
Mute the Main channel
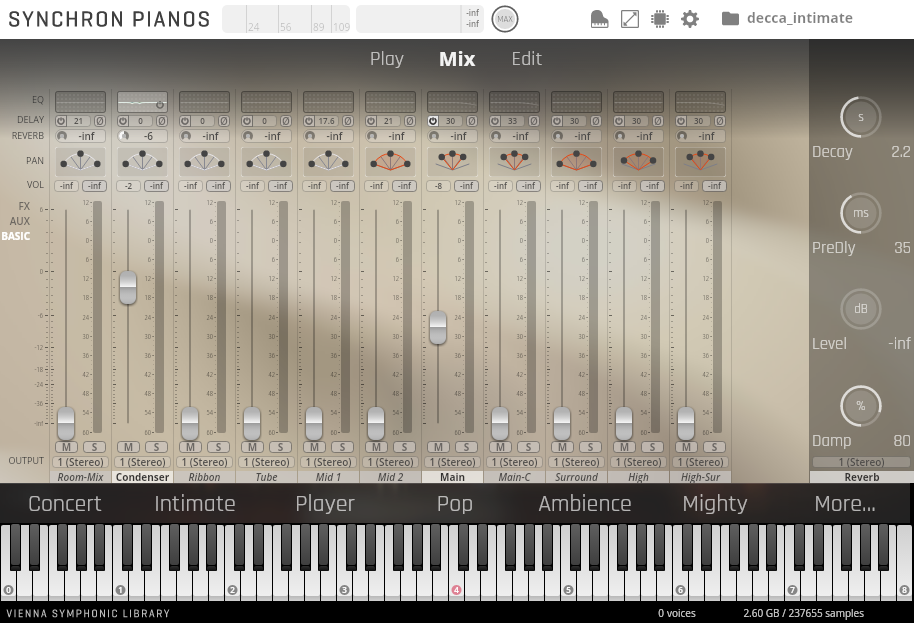[x=438, y=447]
